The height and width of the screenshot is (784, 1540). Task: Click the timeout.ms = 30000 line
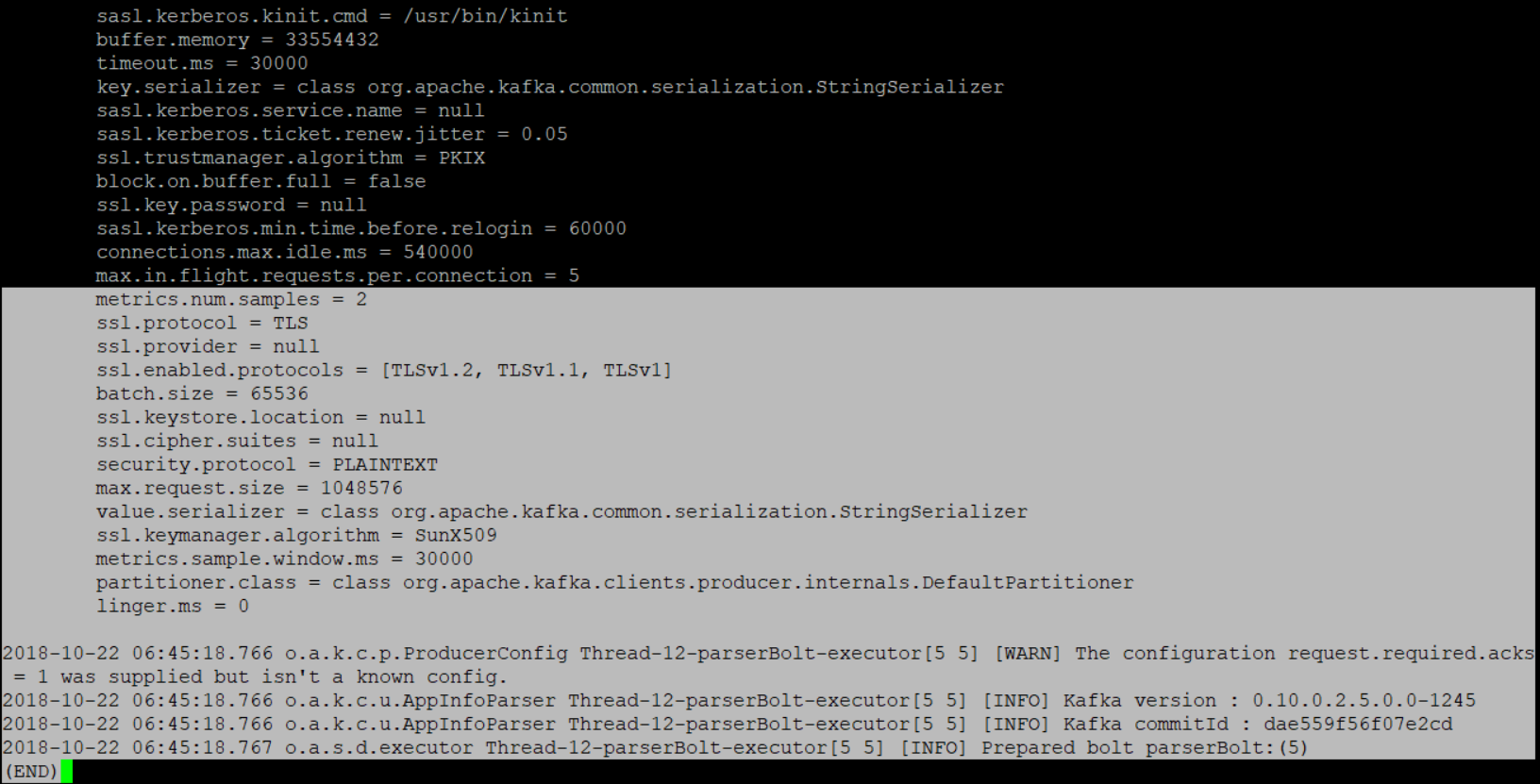click(202, 63)
